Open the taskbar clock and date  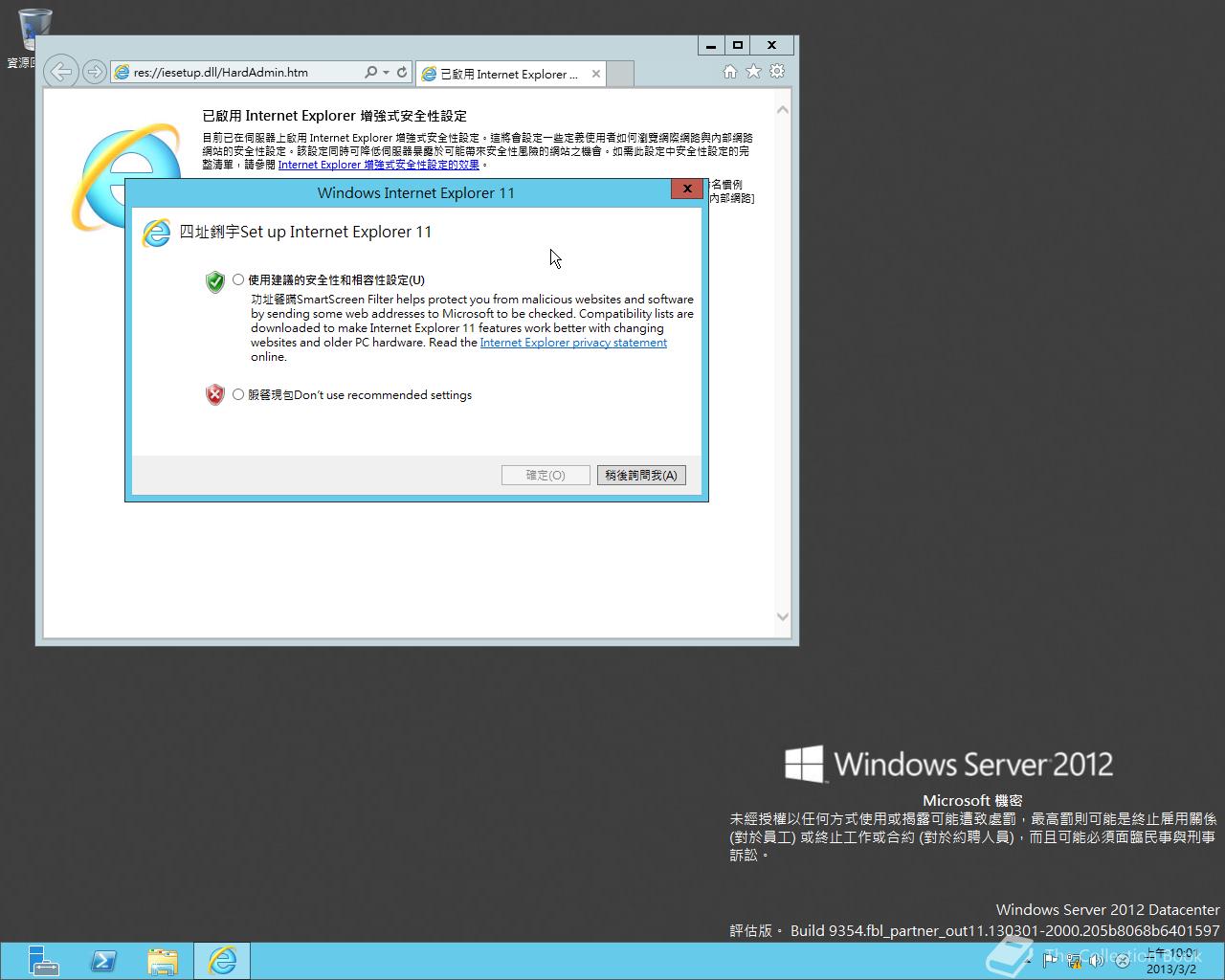pyautogui.click(x=1171, y=961)
